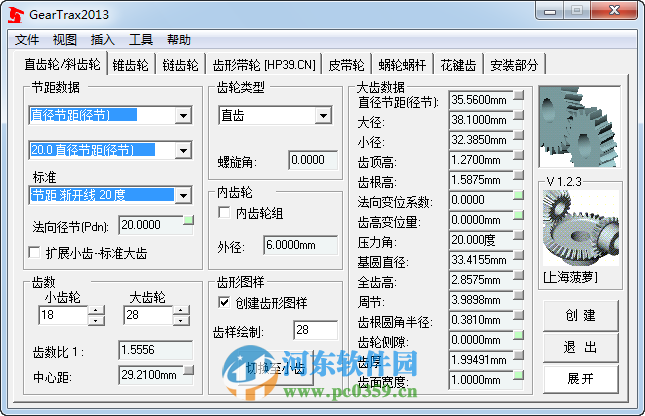This screenshot has height=416, width=645.
Task: Click the small square beside 齿根高 value
Action: pyautogui.click(x=519, y=176)
